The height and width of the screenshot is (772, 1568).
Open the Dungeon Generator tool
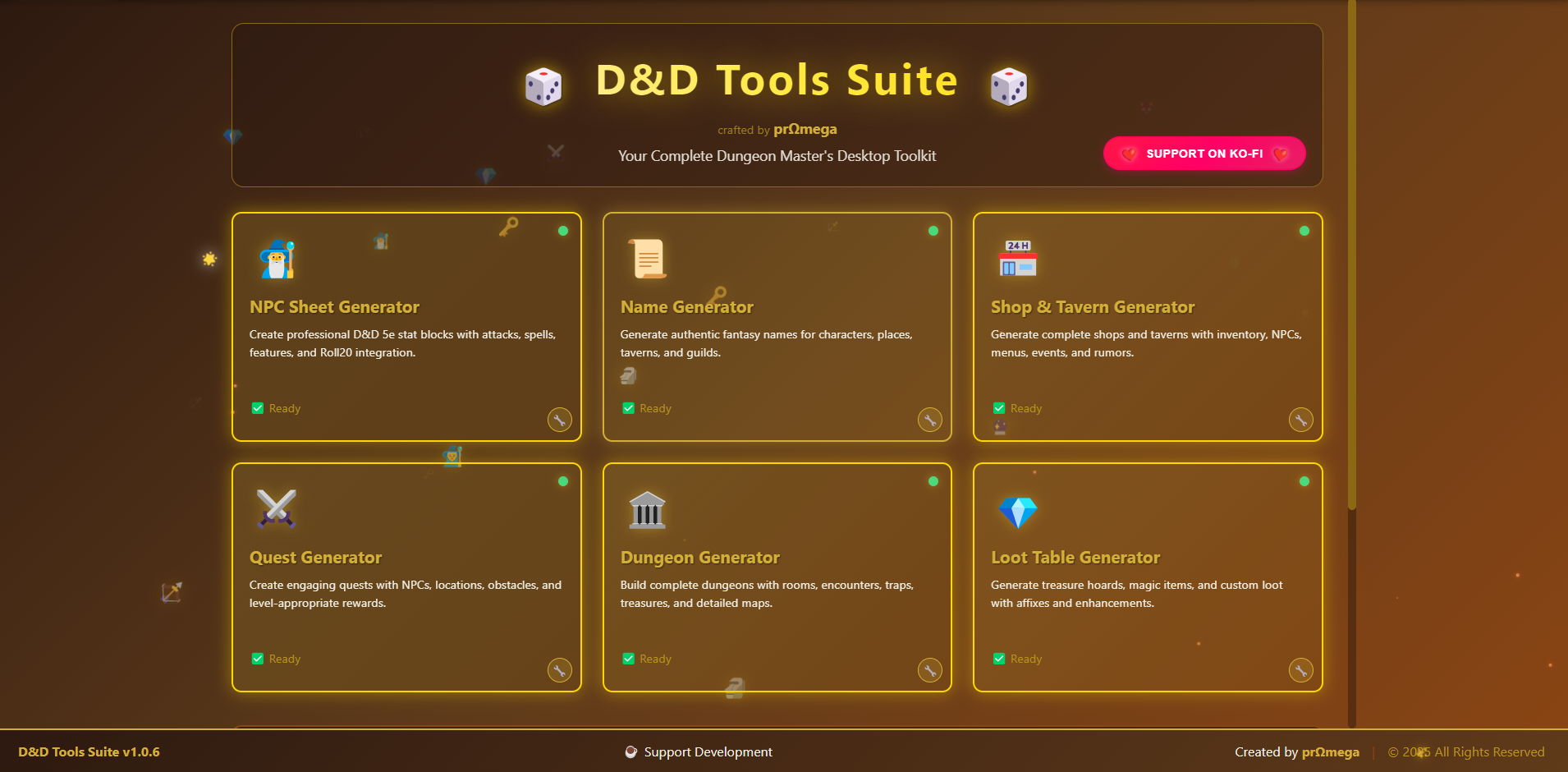point(777,577)
